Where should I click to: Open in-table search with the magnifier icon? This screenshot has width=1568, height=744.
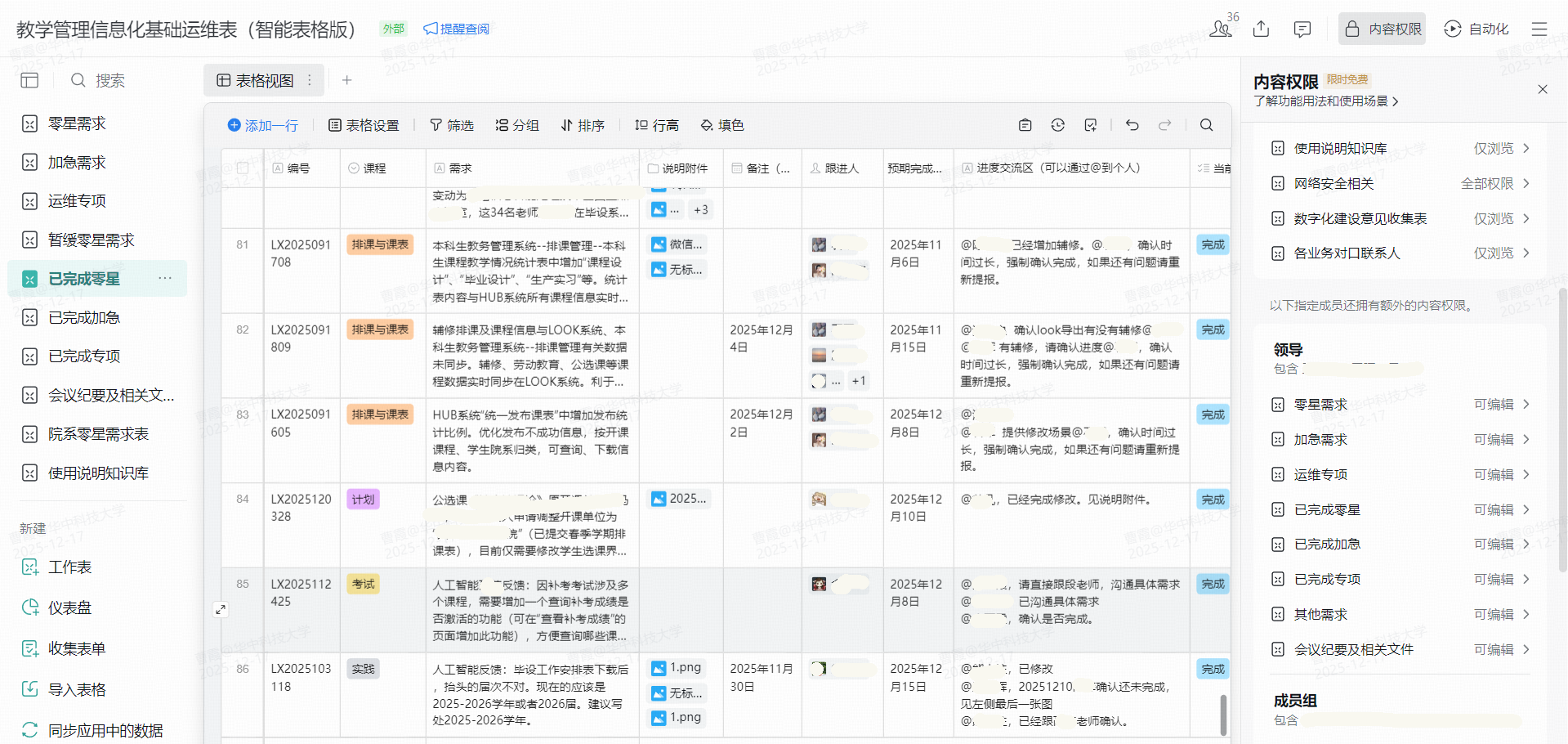pyautogui.click(x=1206, y=125)
